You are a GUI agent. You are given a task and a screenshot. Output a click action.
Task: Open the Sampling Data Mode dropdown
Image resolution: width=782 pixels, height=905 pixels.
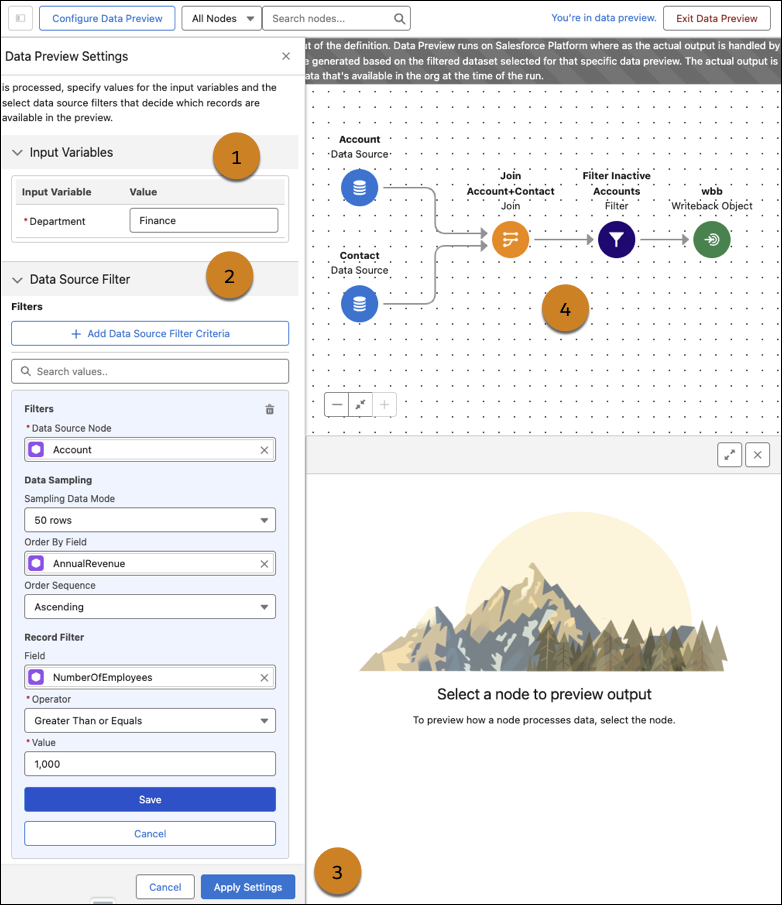tap(150, 520)
